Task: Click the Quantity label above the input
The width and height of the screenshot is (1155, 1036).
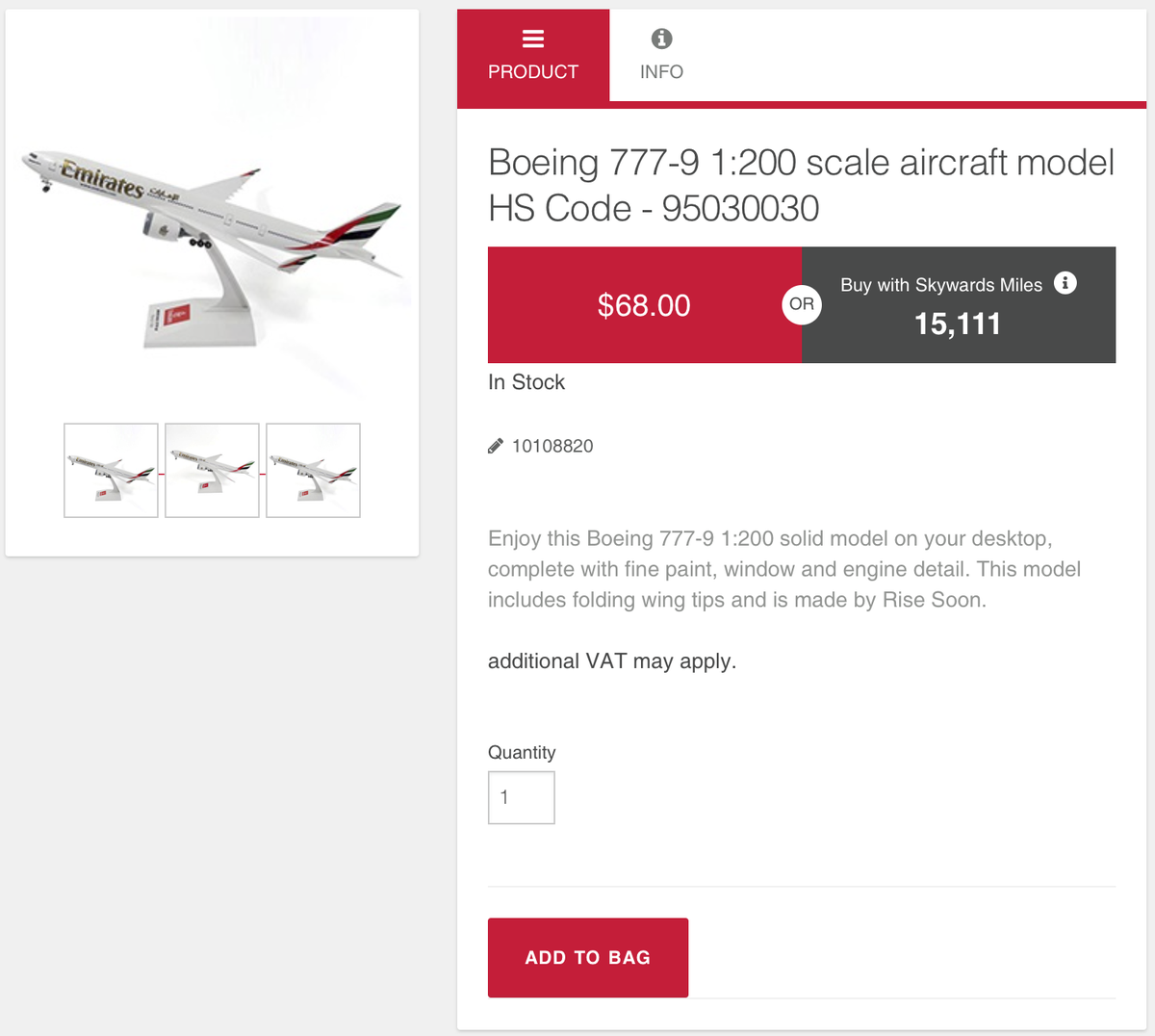Action: point(522,752)
